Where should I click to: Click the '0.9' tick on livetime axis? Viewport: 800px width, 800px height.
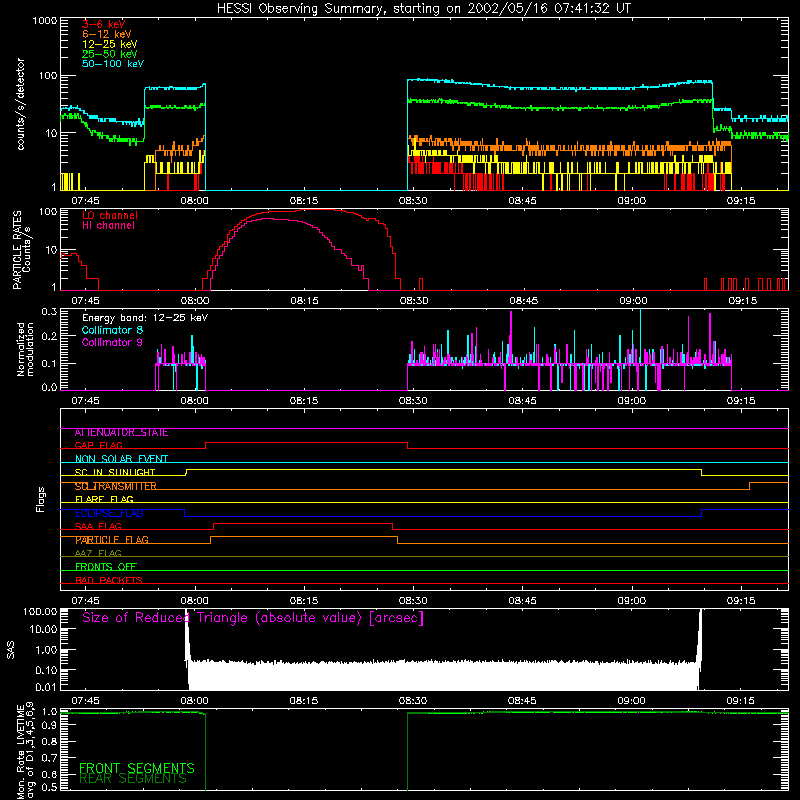pos(49,726)
